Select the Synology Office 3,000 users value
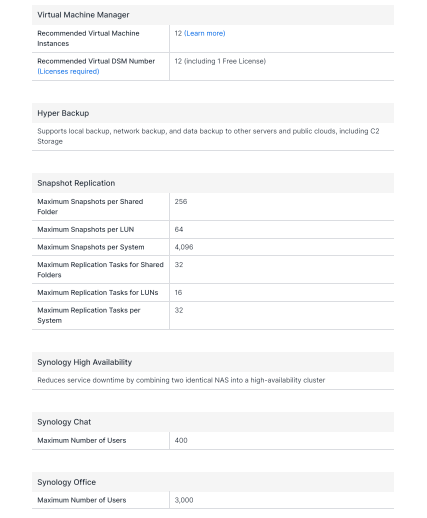 (x=184, y=500)
